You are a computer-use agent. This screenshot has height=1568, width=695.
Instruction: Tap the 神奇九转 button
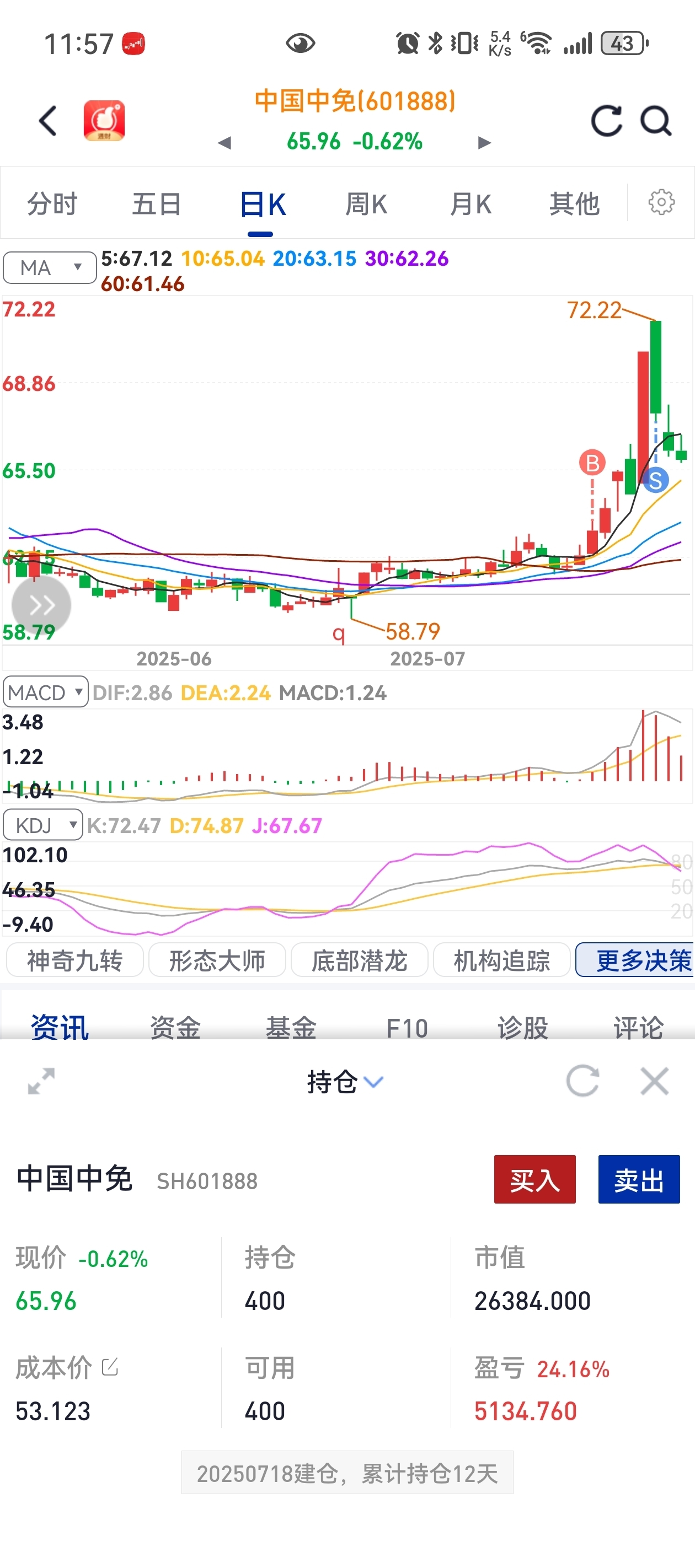[75, 960]
